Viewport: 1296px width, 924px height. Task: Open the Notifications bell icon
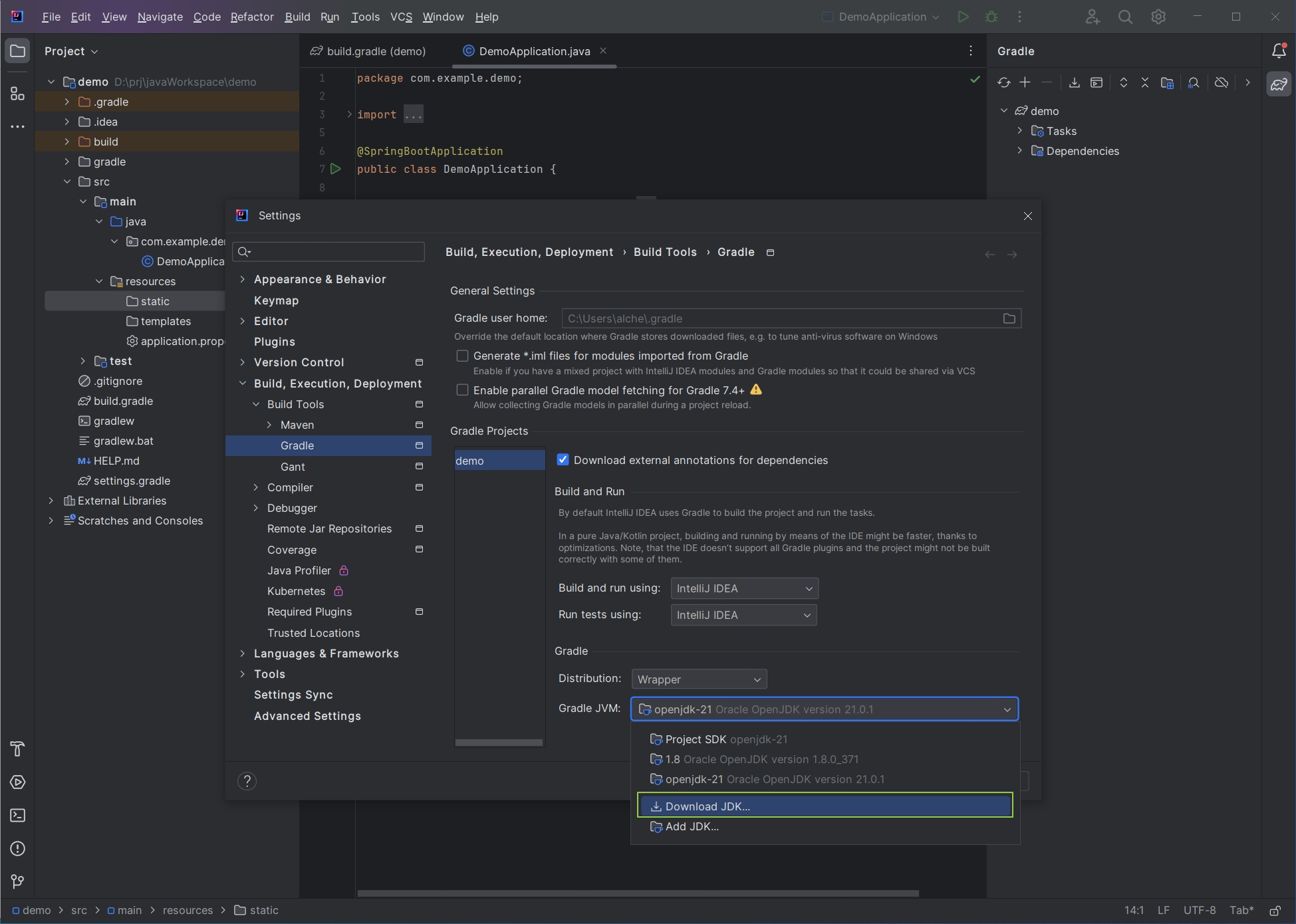tap(1278, 51)
